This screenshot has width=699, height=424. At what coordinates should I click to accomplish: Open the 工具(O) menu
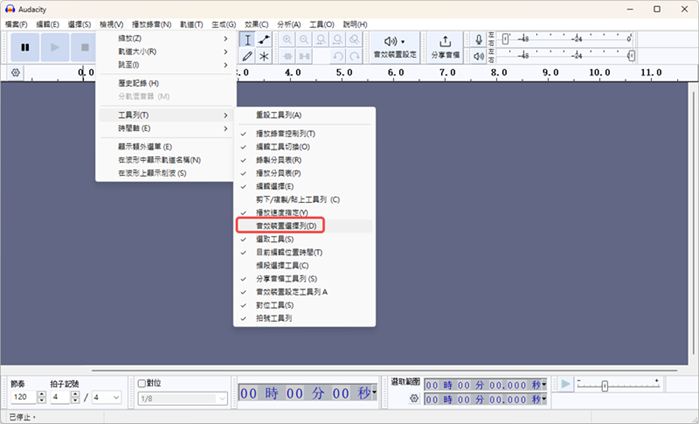(322, 25)
